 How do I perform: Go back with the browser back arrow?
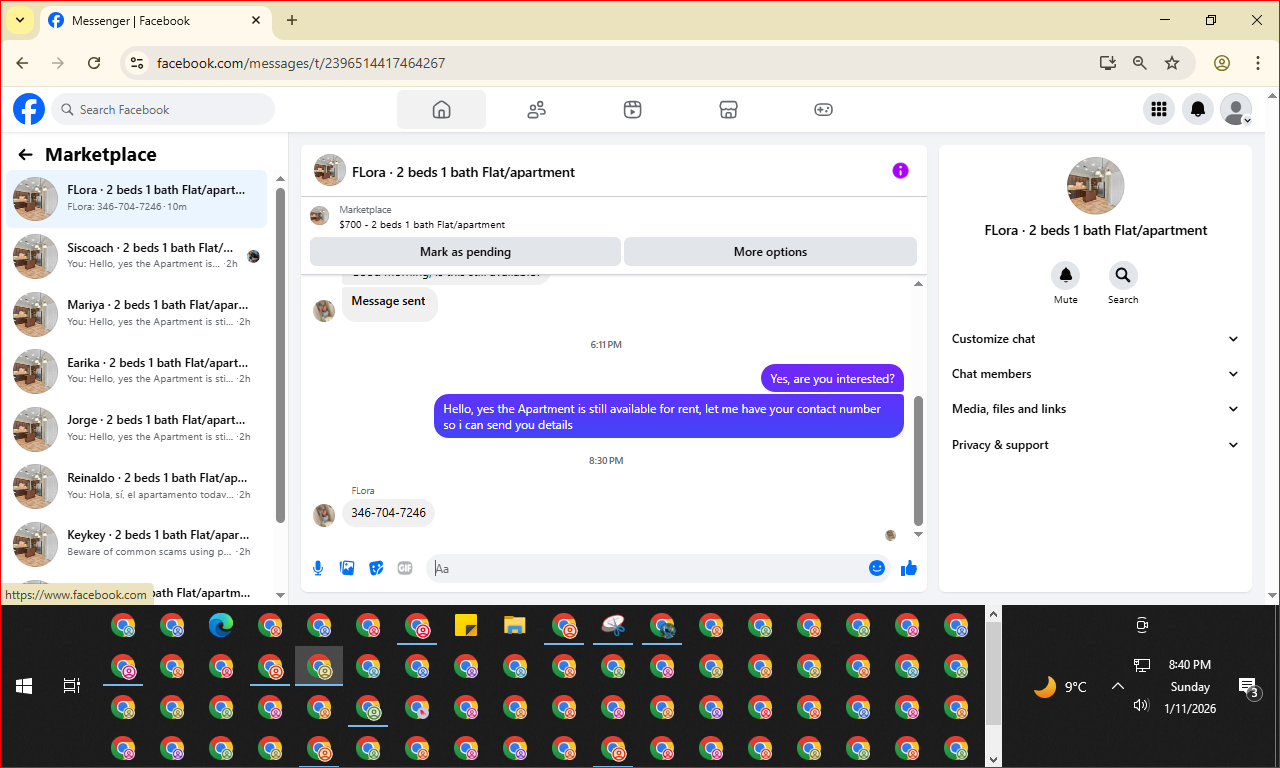(x=22, y=63)
